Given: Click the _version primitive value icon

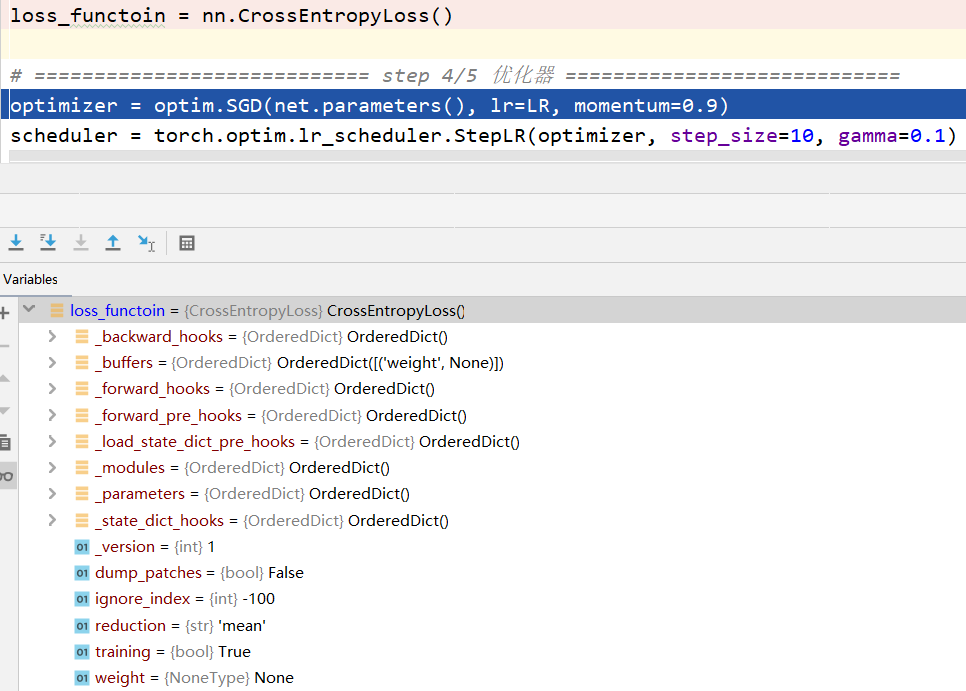Looking at the screenshot, I should tap(82, 547).
